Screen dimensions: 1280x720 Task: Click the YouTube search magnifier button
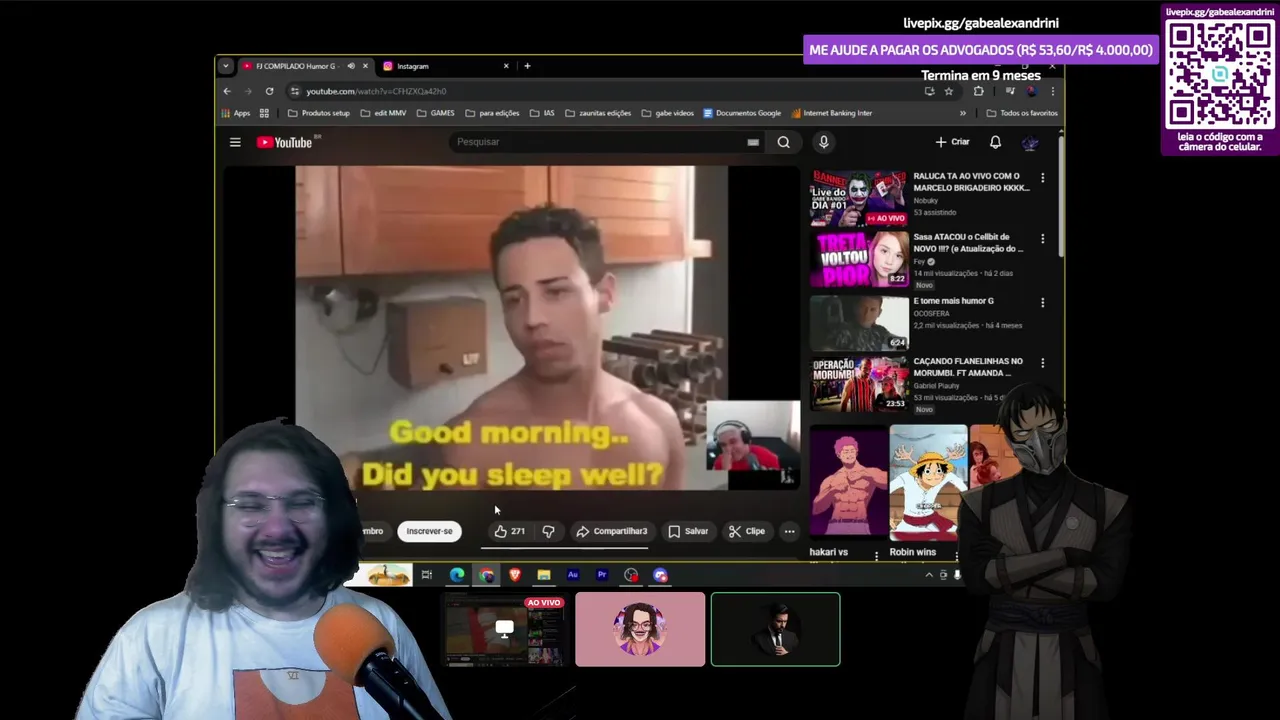[783, 142]
